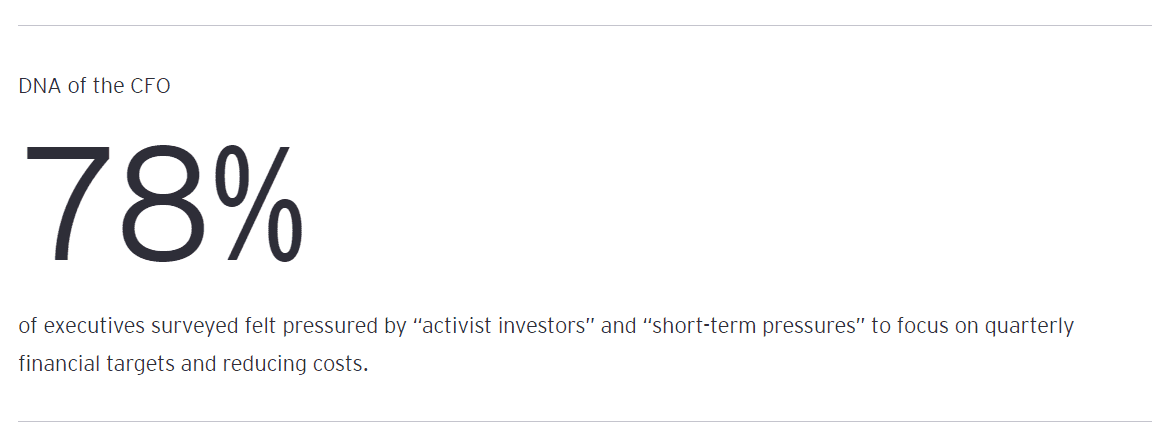The image size is (1173, 441).
Task: Click the word "investors" in quotes
Action: click(x=541, y=326)
